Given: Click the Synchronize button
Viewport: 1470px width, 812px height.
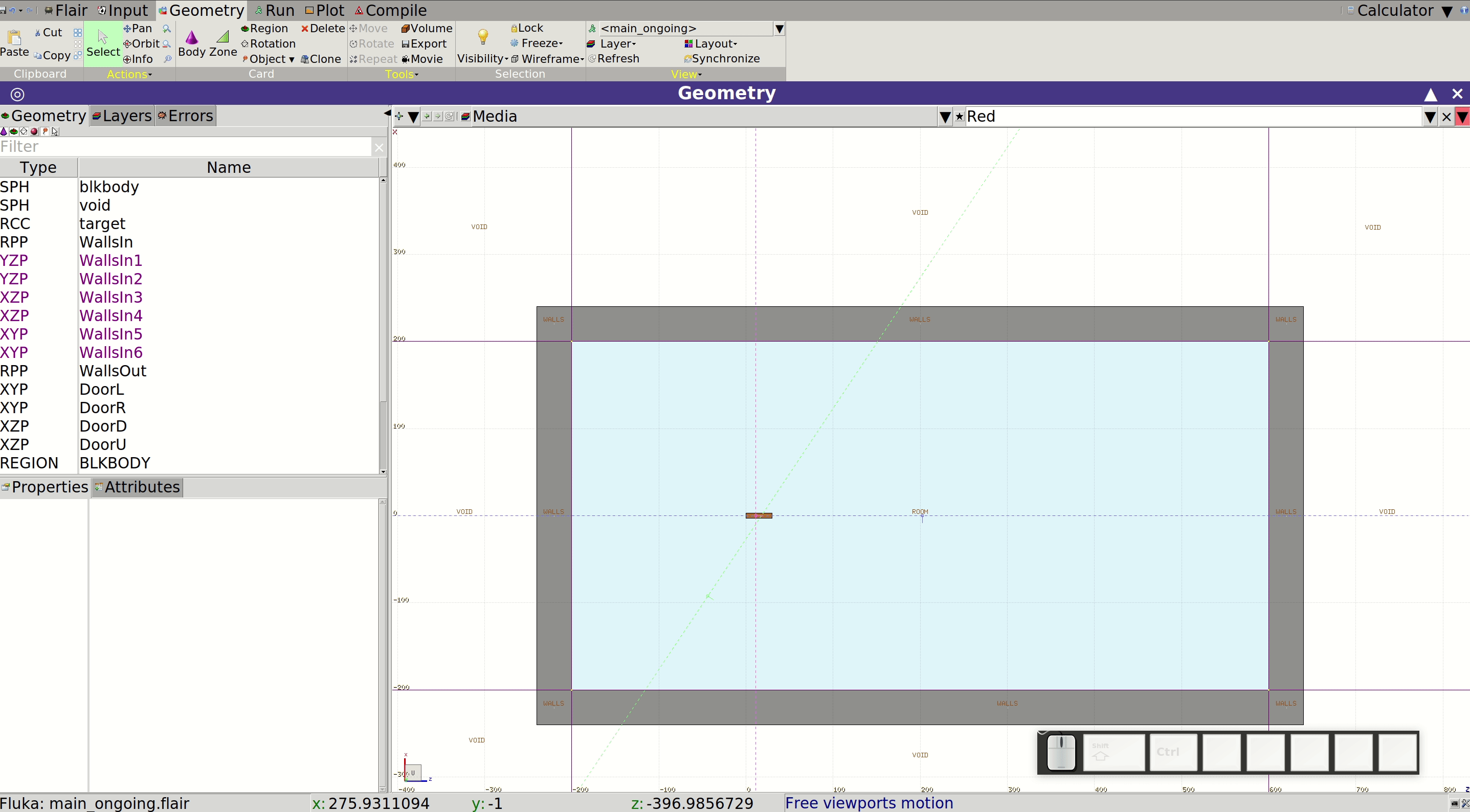Looking at the screenshot, I should tap(722, 59).
